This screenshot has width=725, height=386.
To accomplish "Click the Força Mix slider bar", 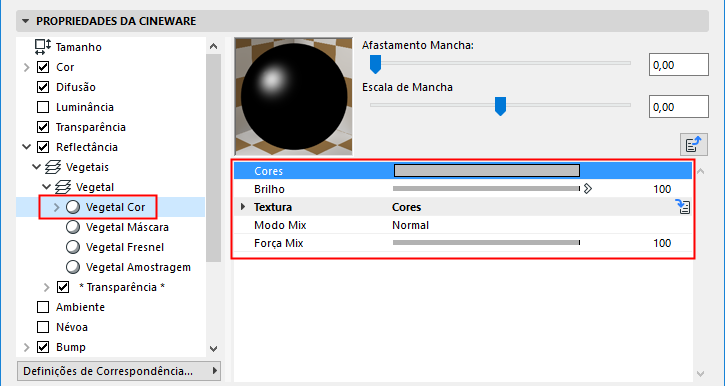I will click(x=486, y=243).
